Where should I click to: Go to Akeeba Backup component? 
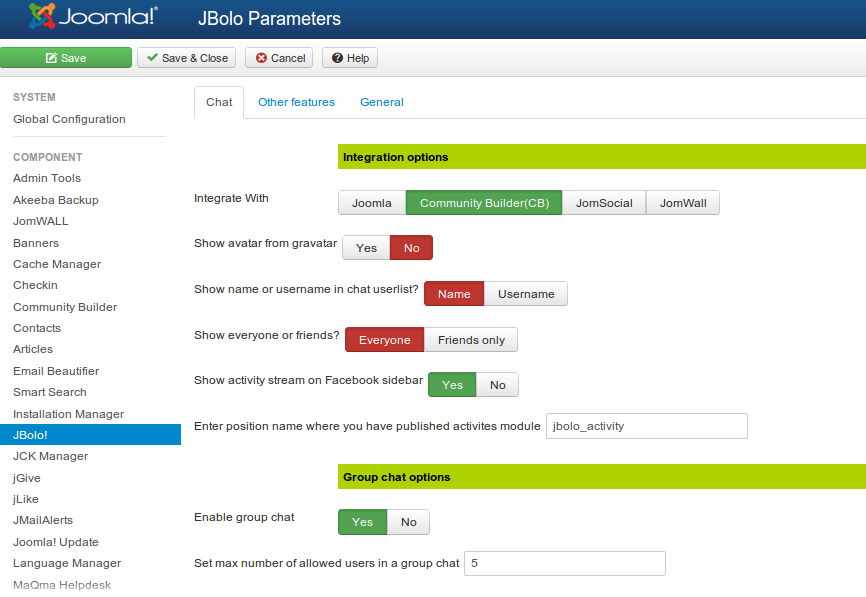(x=56, y=200)
